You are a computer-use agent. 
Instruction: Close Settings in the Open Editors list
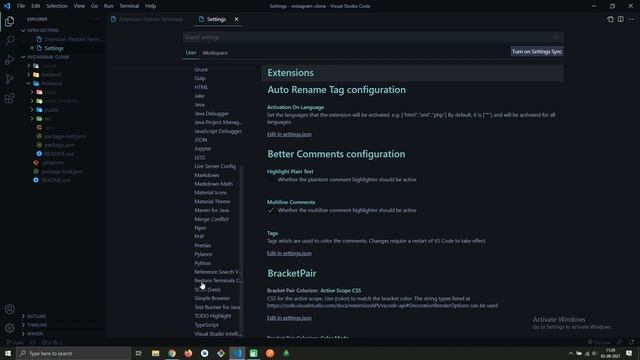coord(32,48)
